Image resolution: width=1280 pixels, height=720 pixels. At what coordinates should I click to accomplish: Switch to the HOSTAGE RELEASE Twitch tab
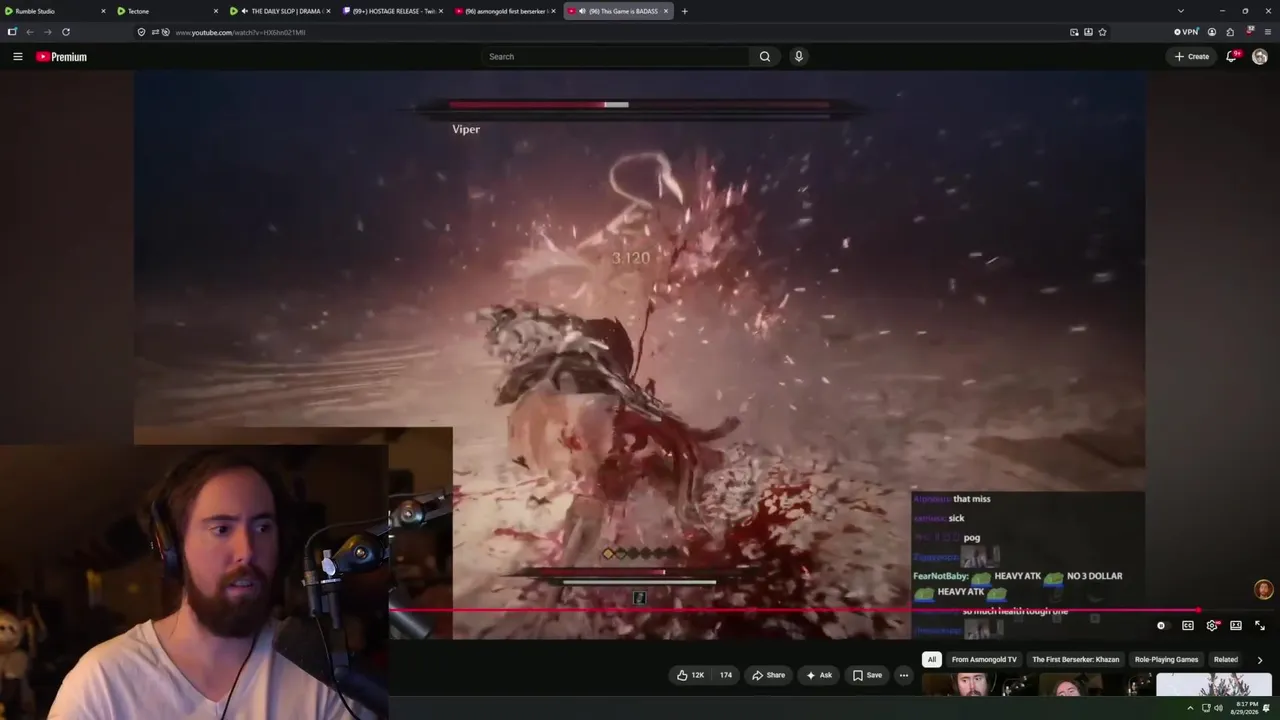point(392,11)
